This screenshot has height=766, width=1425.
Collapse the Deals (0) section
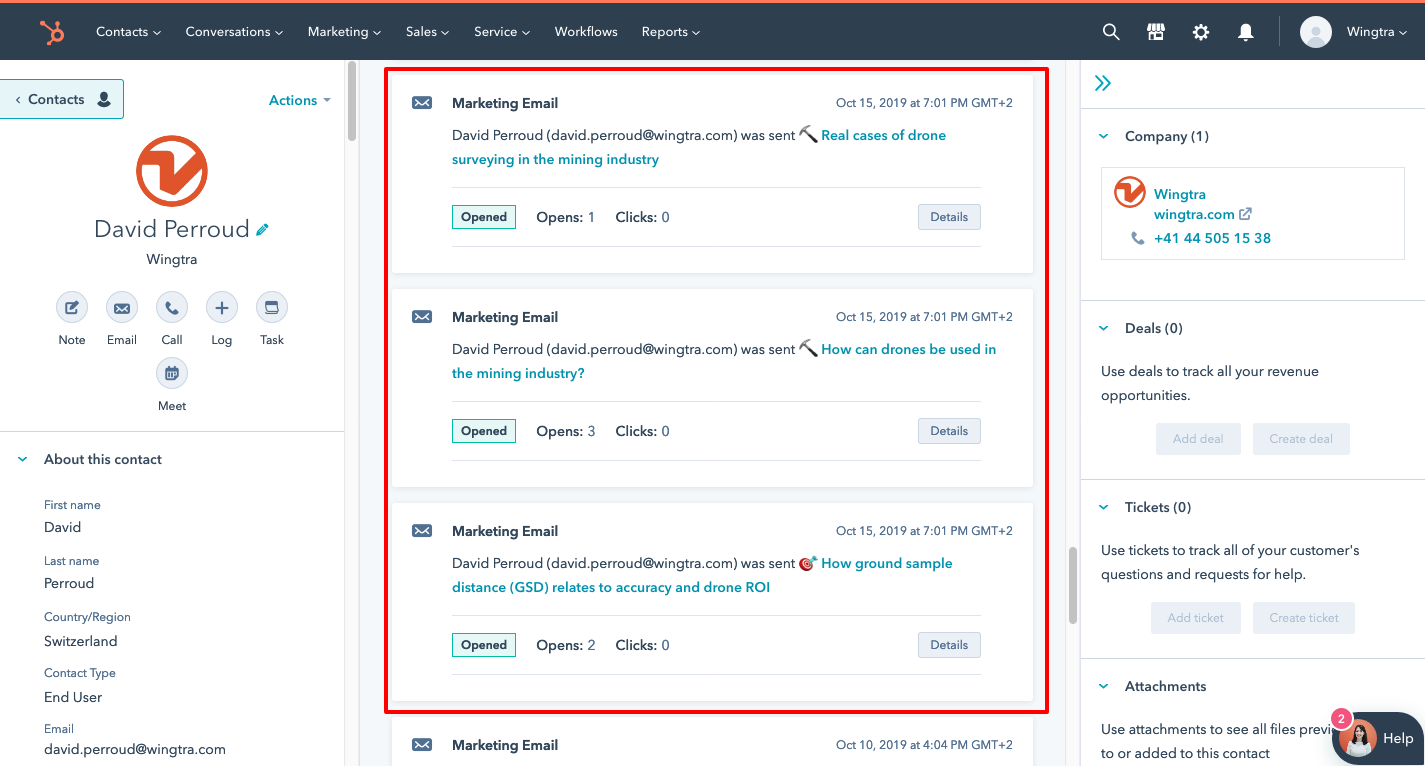tap(1104, 328)
